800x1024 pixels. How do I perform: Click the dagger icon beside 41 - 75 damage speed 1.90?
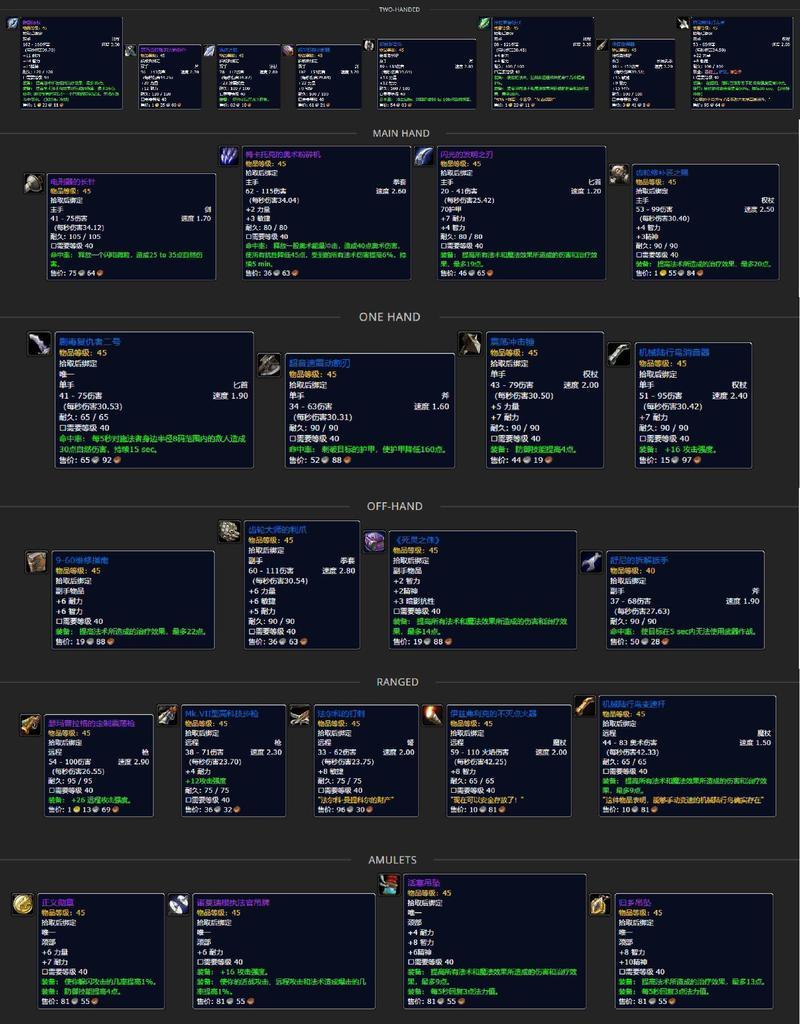pos(39,344)
